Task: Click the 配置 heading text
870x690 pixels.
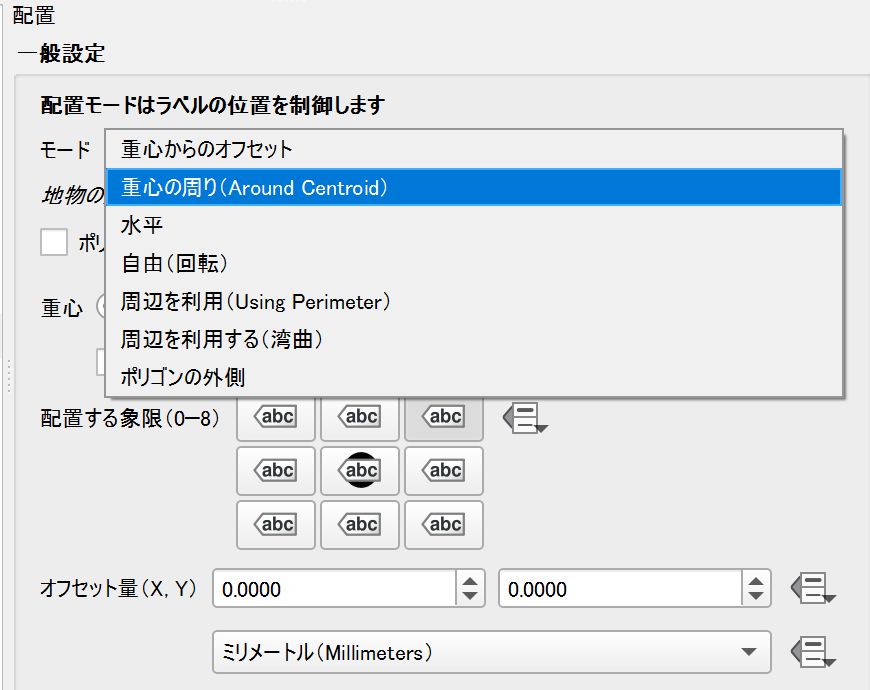Action: [34, 16]
